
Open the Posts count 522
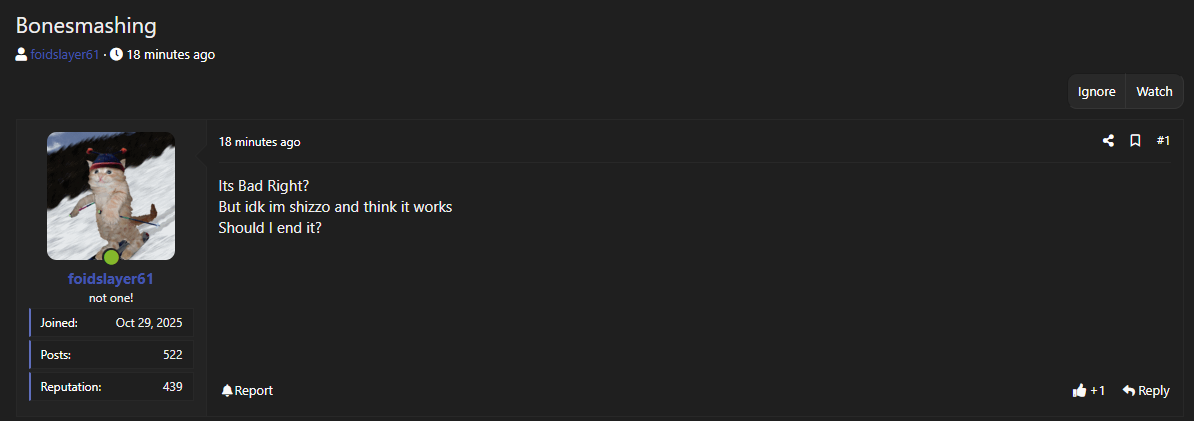pyautogui.click(x=172, y=355)
